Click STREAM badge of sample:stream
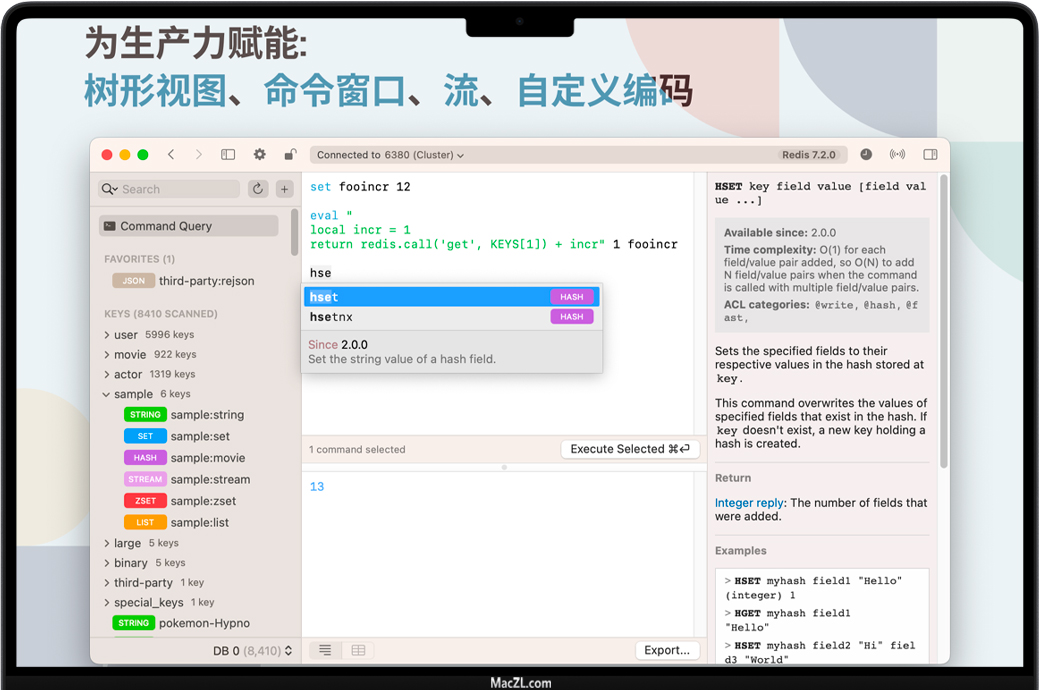This screenshot has width=1040, height=690. point(145,479)
